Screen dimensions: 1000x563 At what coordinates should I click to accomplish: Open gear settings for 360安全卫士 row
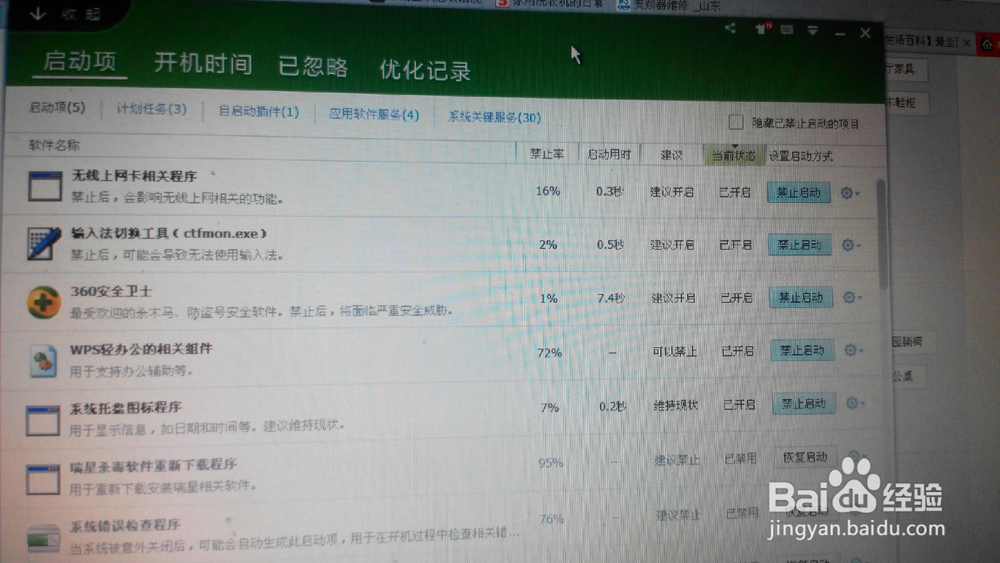click(851, 297)
